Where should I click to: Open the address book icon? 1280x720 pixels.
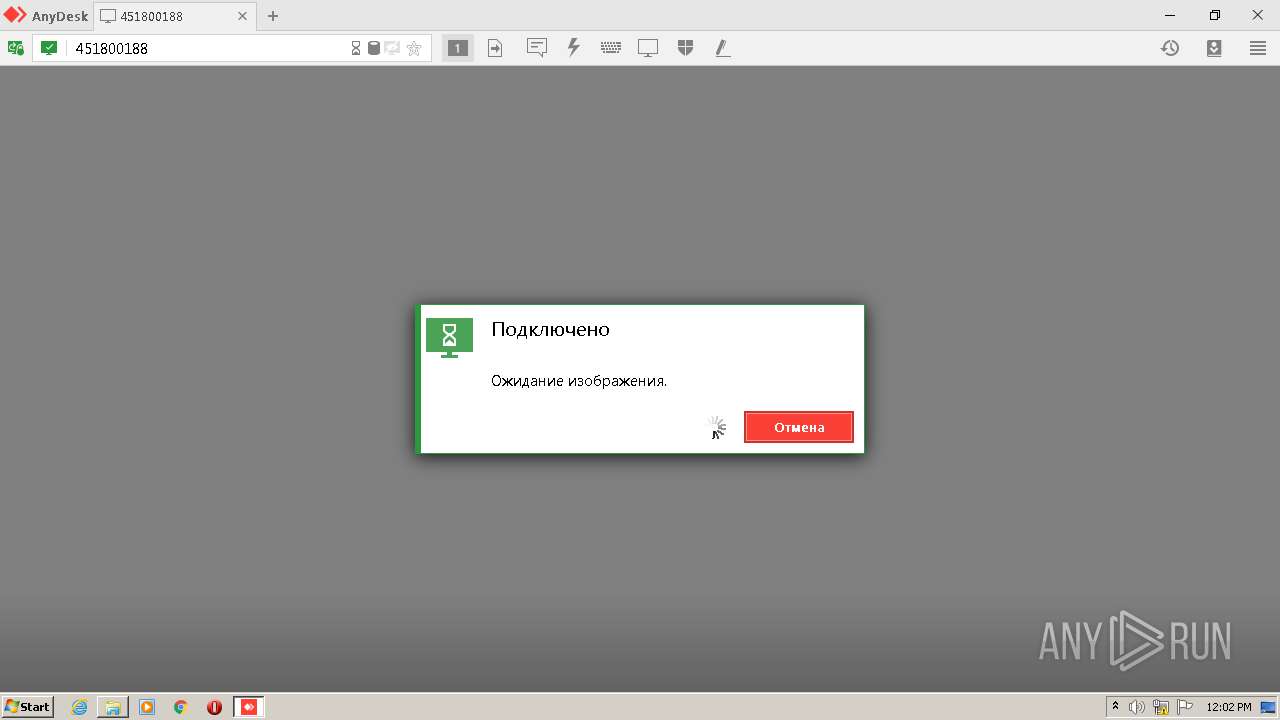(1214, 48)
